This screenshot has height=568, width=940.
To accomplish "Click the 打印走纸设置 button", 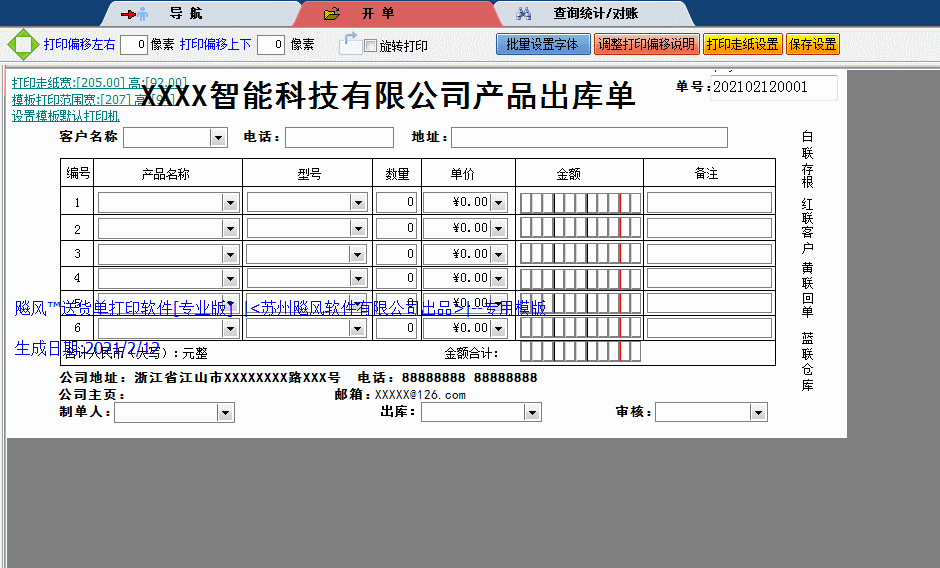I will (x=743, y=44).
